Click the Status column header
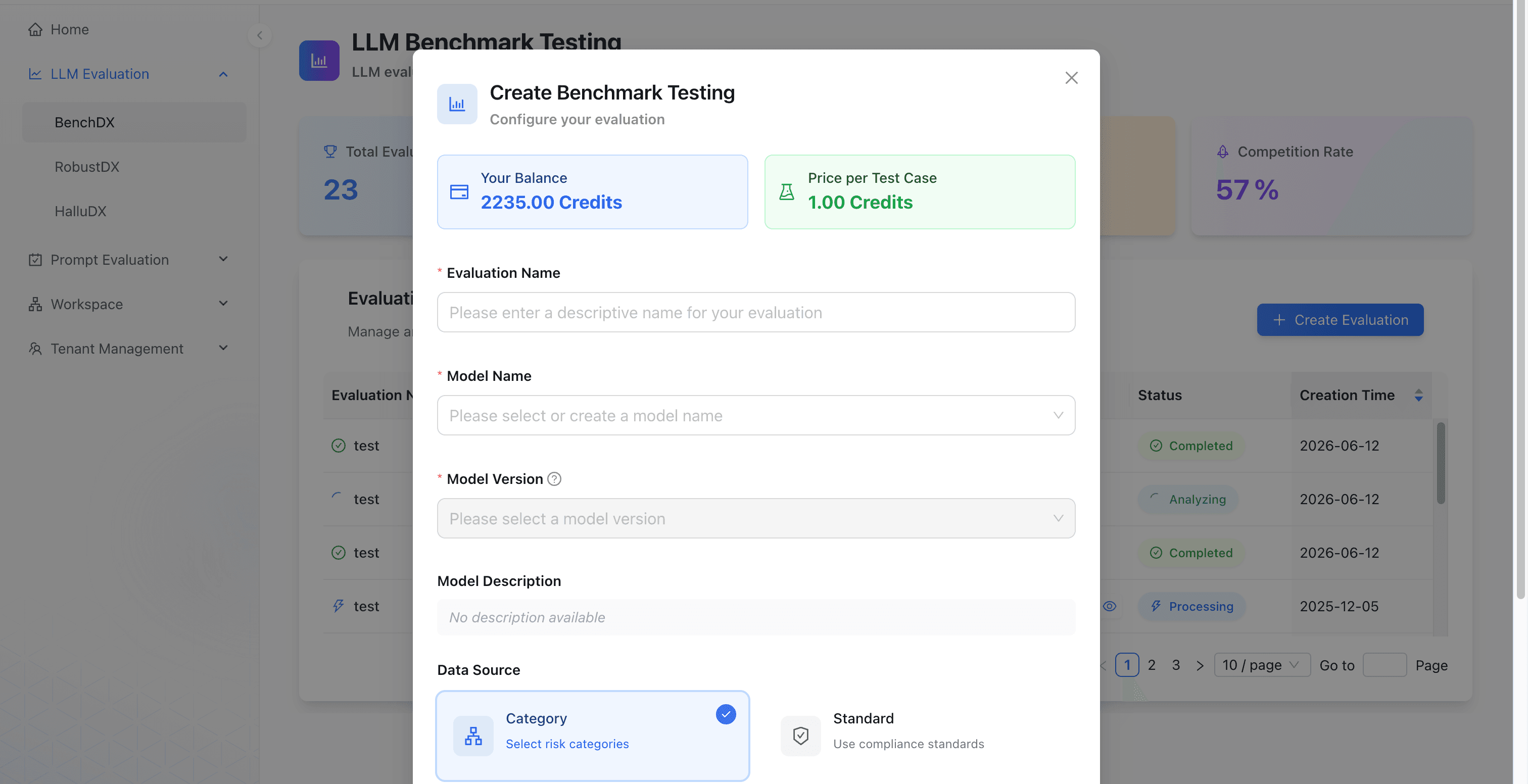This screenshot has width=1528, height=784. coord(1160,395)
